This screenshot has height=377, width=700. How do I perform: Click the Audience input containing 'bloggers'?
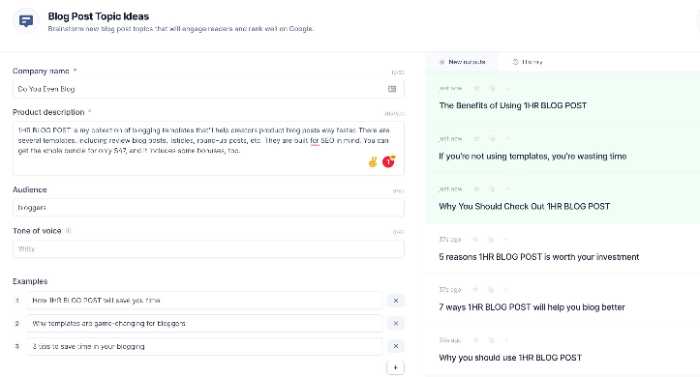click(208, 208)
